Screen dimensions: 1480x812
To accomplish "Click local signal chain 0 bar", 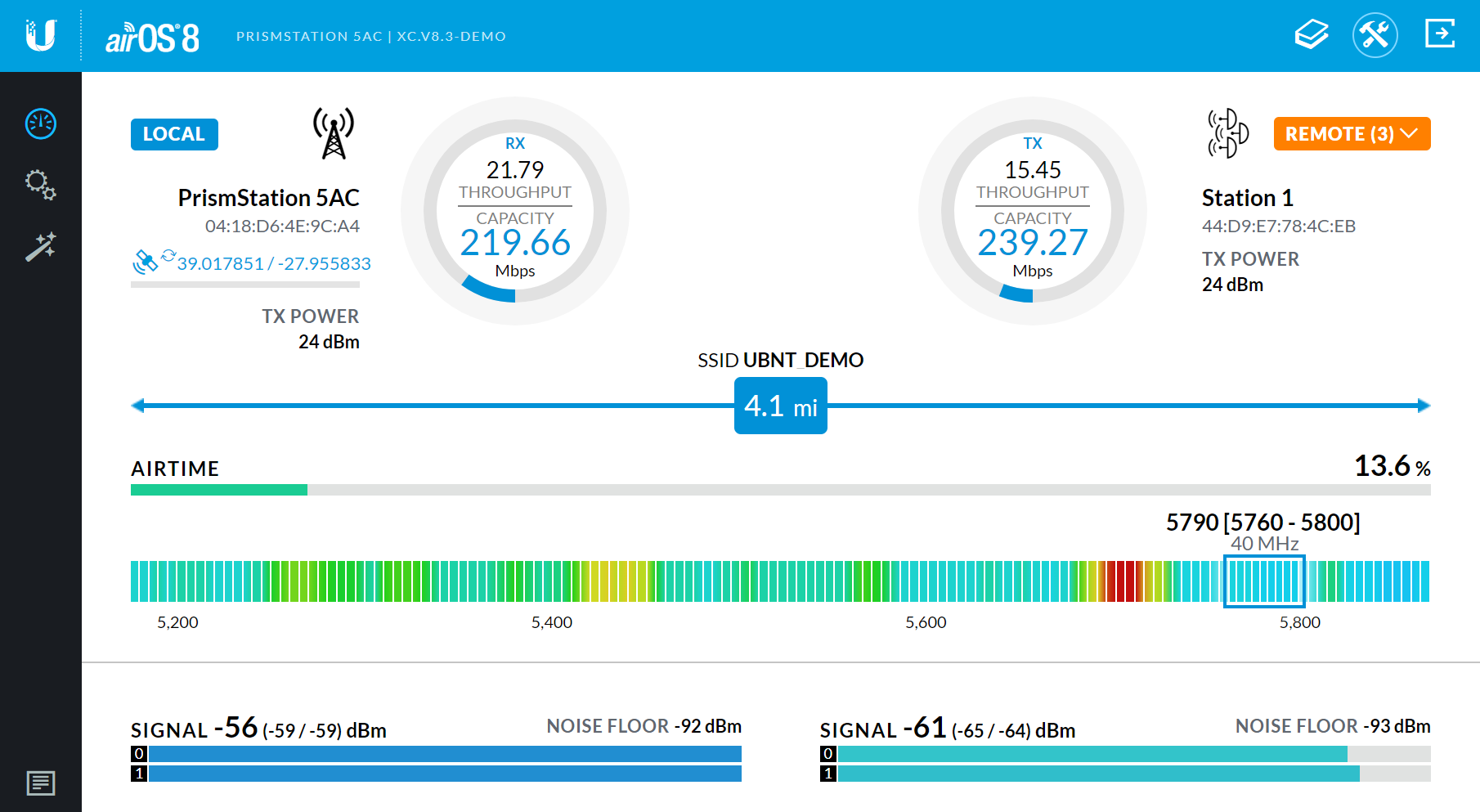I will 445,754.
